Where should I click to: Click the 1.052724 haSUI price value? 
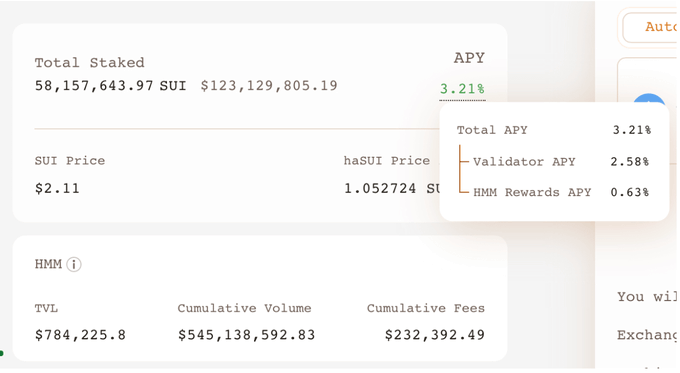coord(392,188)
